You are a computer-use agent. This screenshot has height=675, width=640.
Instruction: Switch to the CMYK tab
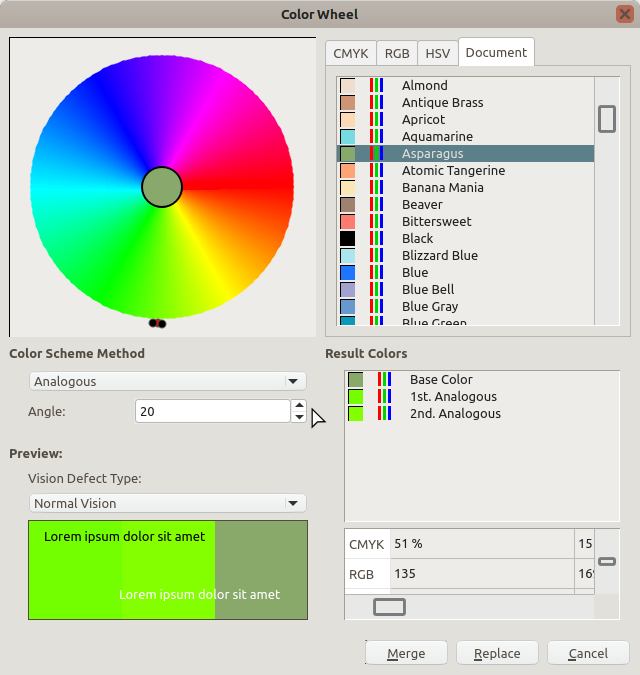coord(350,53)
